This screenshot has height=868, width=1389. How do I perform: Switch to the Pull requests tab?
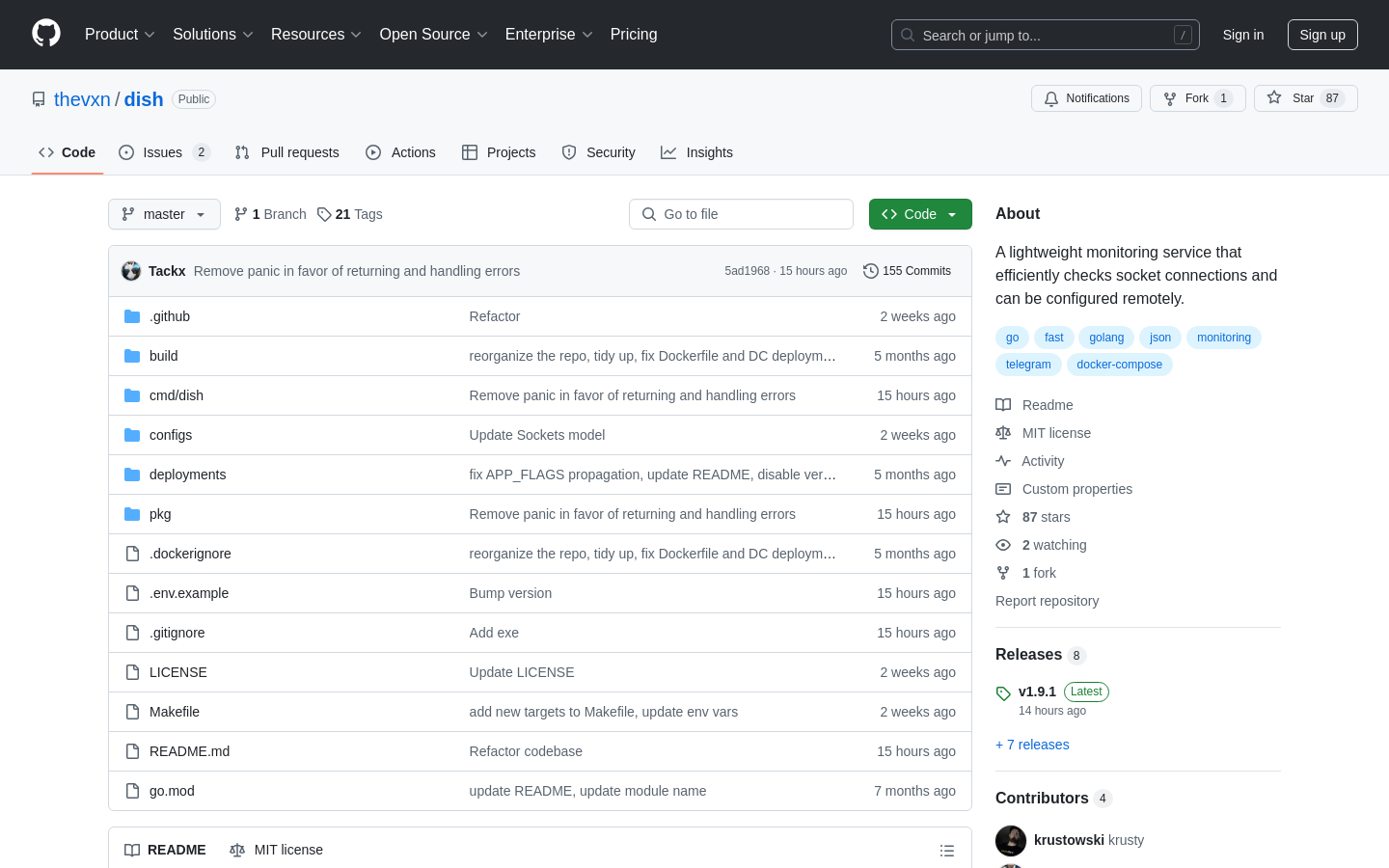(287, 152)
